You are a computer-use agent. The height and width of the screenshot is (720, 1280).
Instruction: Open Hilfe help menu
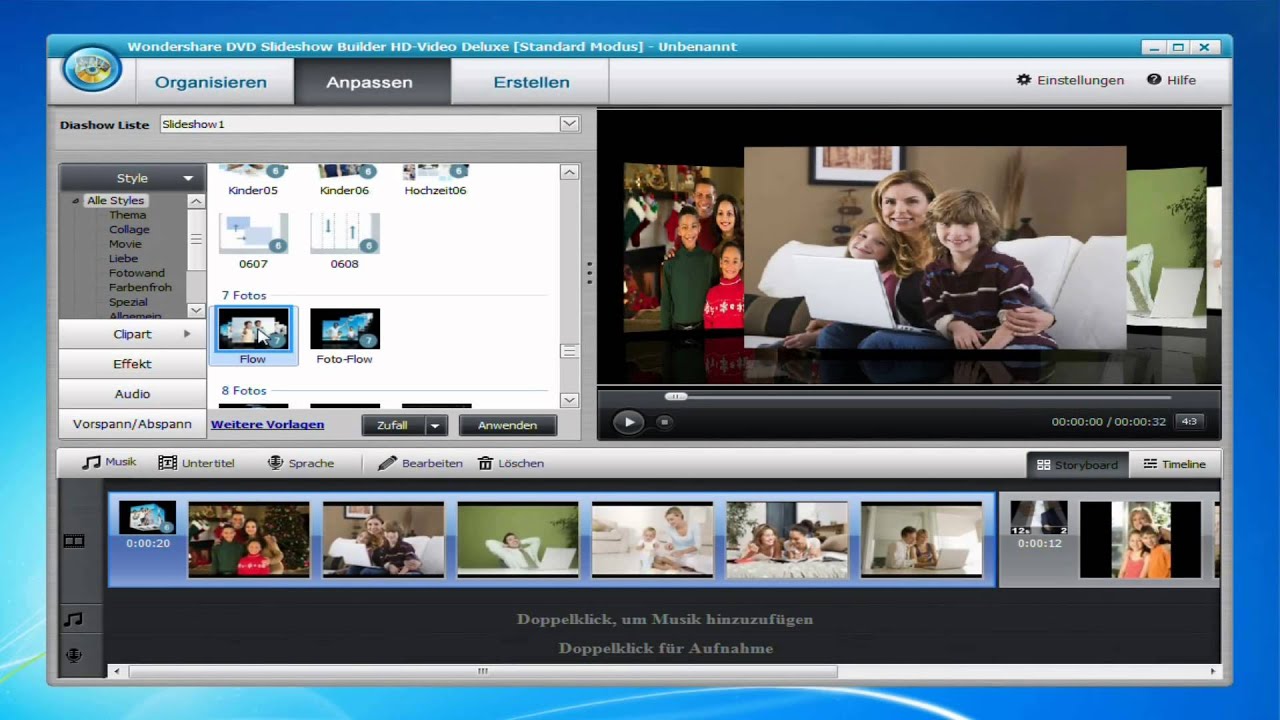(x=1171, y=80)
